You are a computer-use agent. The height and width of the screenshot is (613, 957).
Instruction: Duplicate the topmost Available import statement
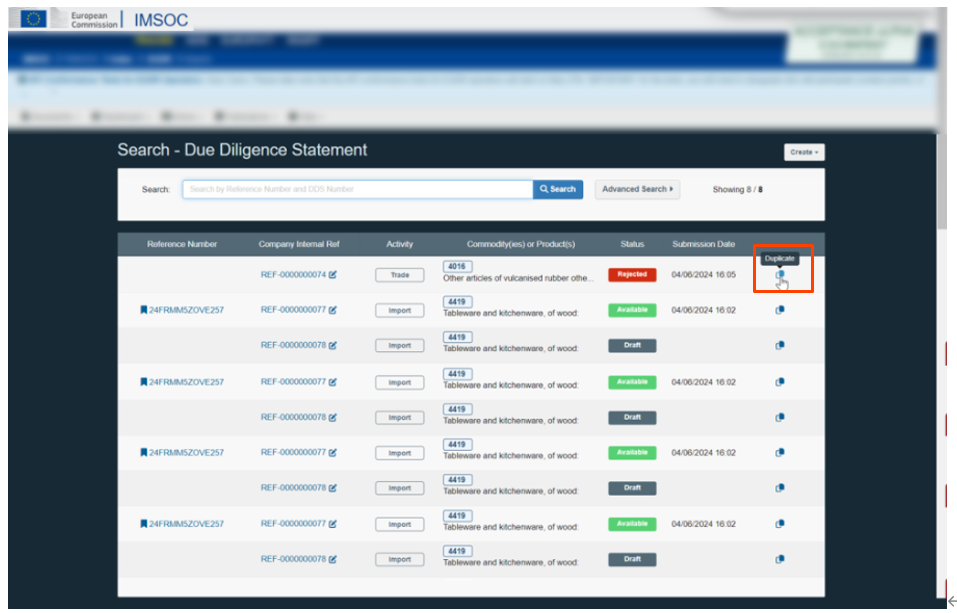click(x=780, y=310)
